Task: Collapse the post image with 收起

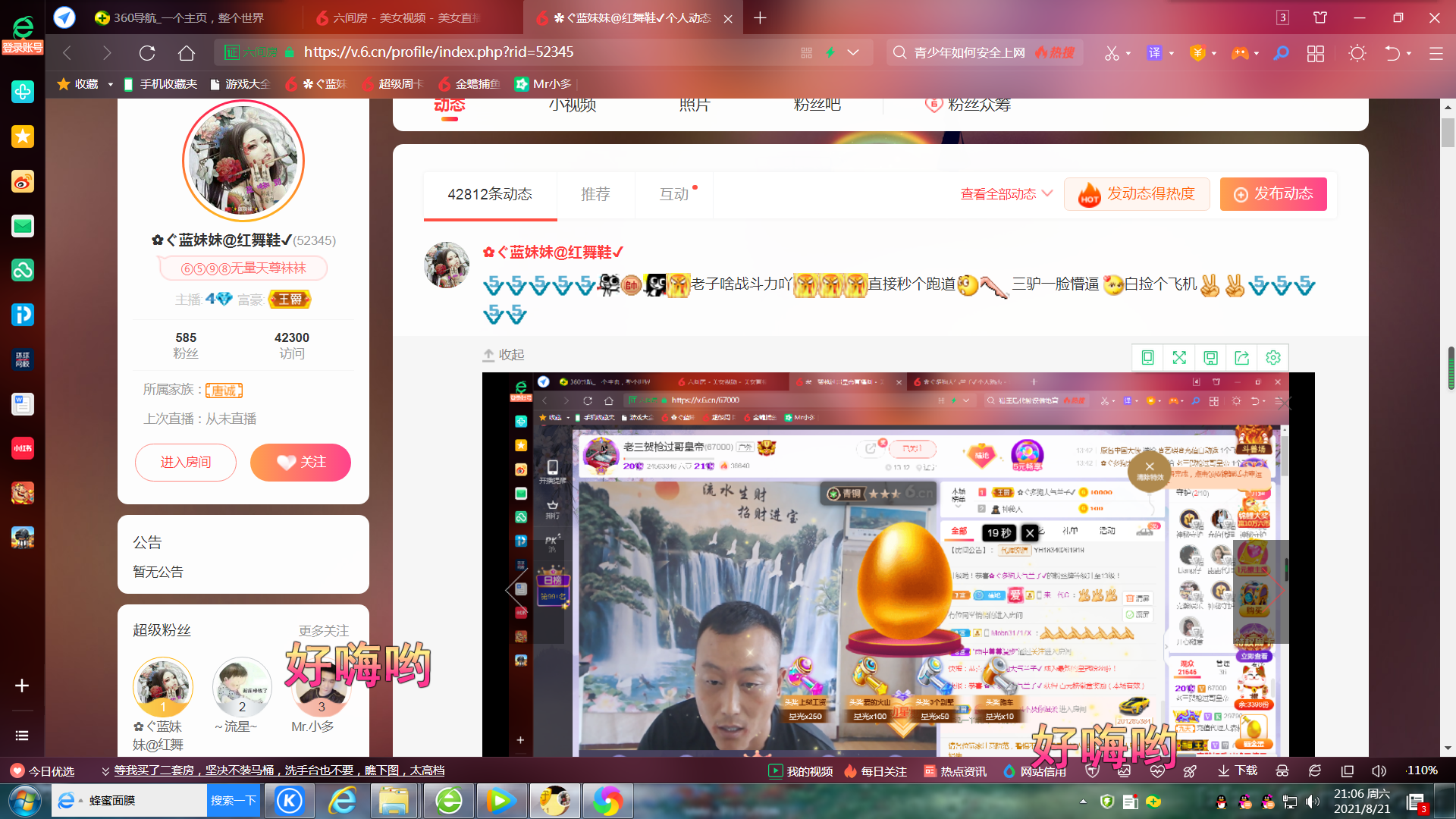Action: pos(504,355)
